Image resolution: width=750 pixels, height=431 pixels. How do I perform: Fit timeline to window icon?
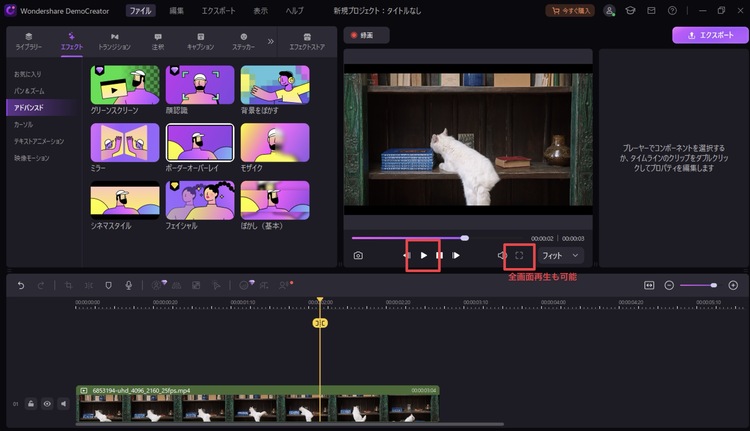click(x=649, y=286)
